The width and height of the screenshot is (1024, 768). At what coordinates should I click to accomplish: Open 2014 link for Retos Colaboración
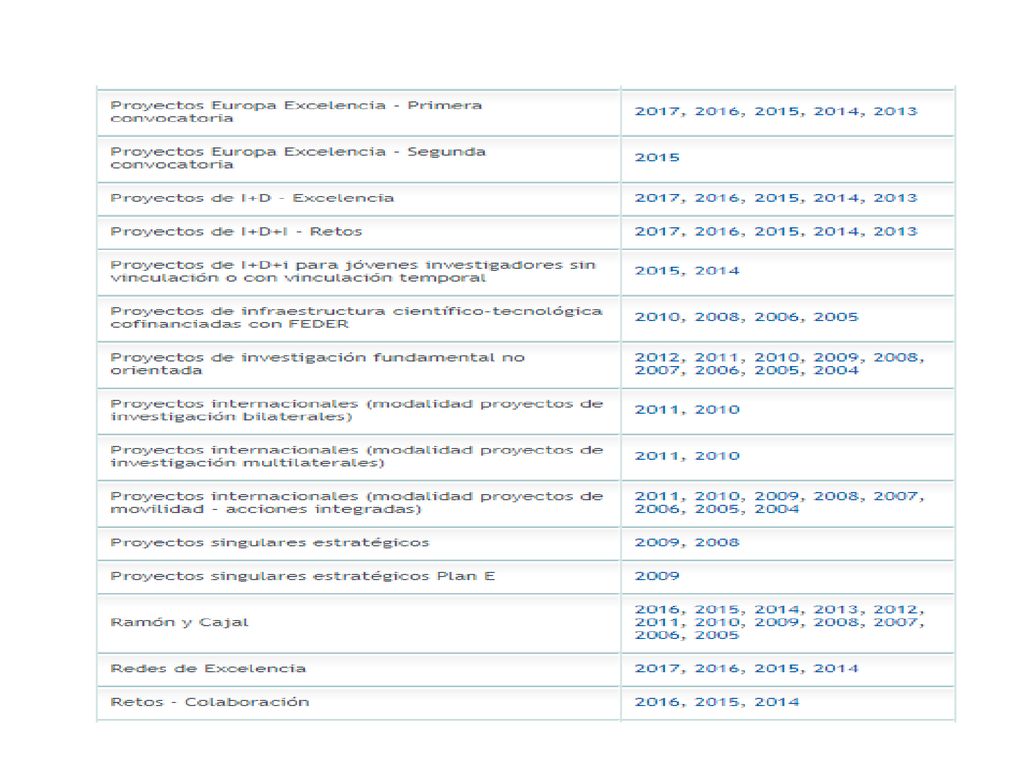click(x=776, y=703)
